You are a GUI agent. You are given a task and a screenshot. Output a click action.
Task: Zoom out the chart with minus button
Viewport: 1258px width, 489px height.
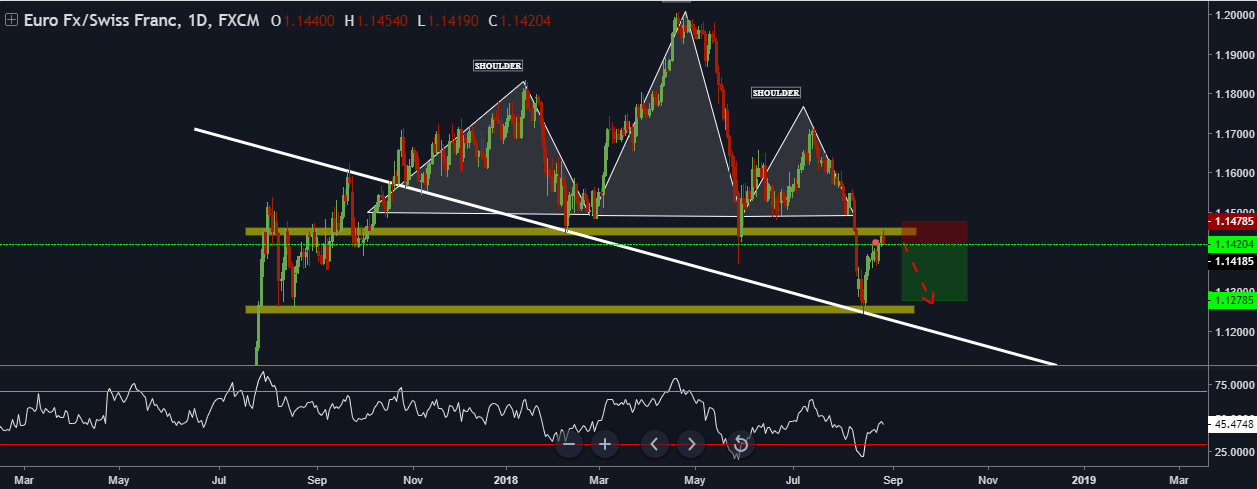click(x=569, y=443)
